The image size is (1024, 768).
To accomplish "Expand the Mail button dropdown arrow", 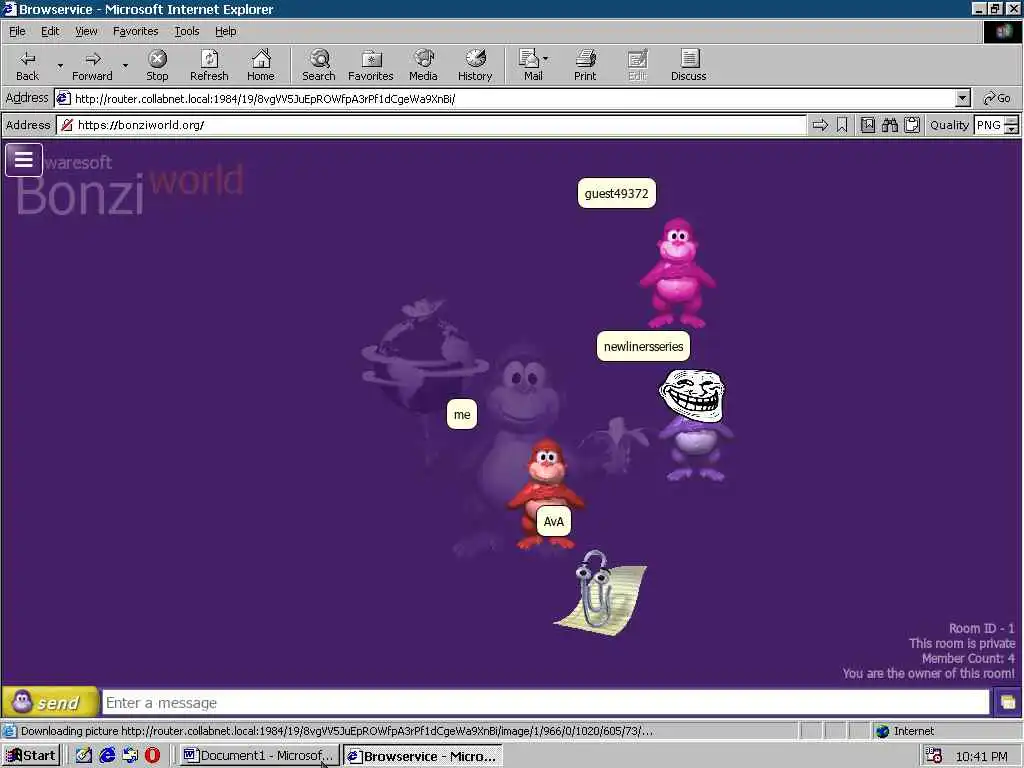I will (546, 59).
